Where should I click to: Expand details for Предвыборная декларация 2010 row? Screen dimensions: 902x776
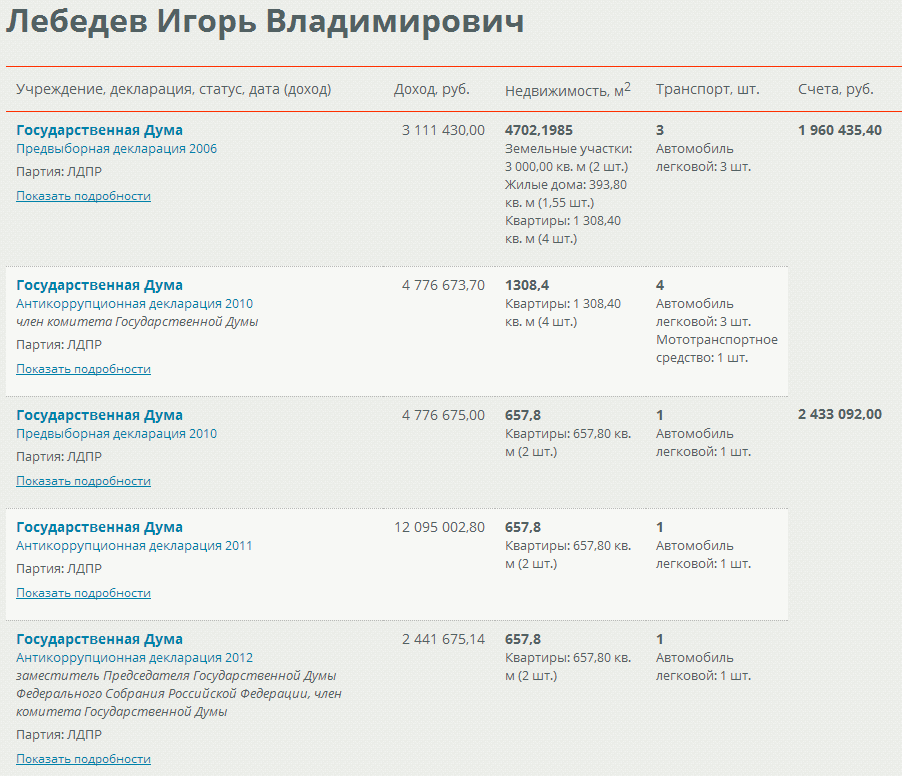tap(83, 481)
